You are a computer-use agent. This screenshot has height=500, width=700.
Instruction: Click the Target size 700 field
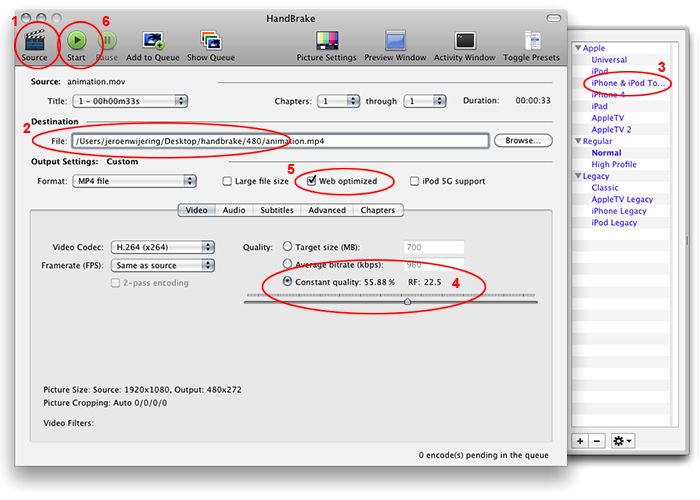coord(434,247)
